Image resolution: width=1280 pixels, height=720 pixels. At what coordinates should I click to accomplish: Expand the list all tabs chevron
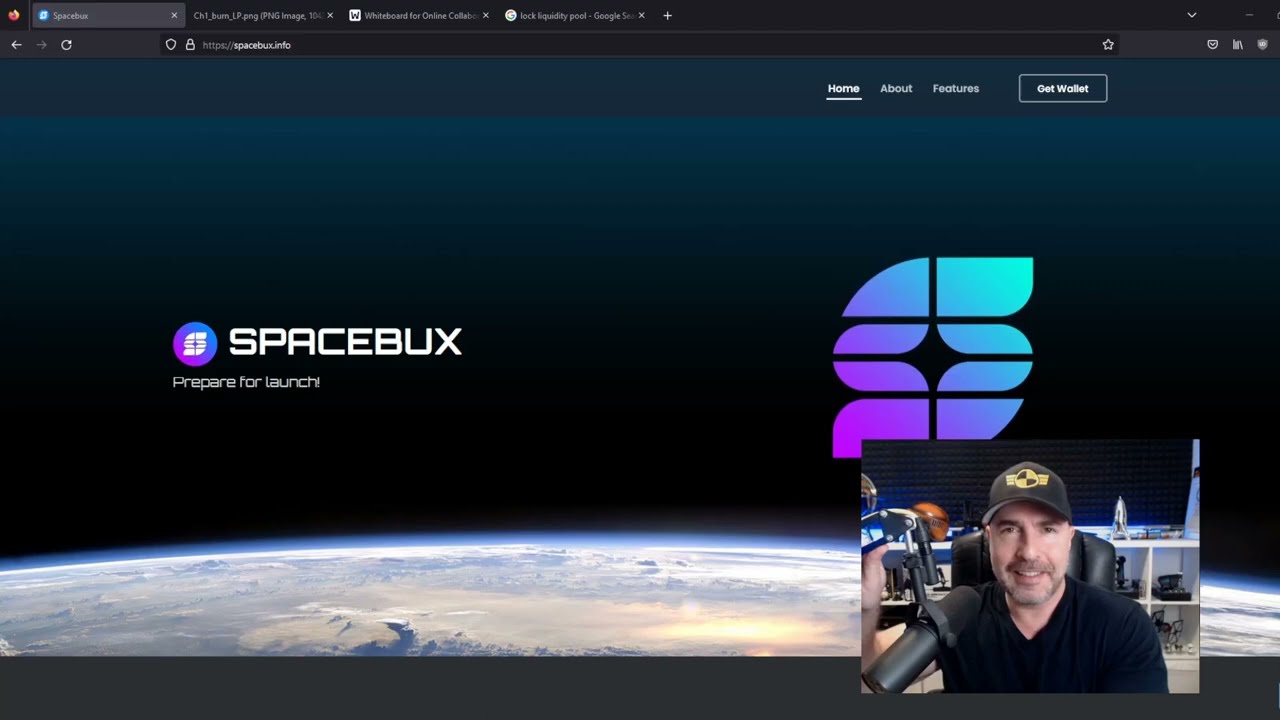(1192, 15)
